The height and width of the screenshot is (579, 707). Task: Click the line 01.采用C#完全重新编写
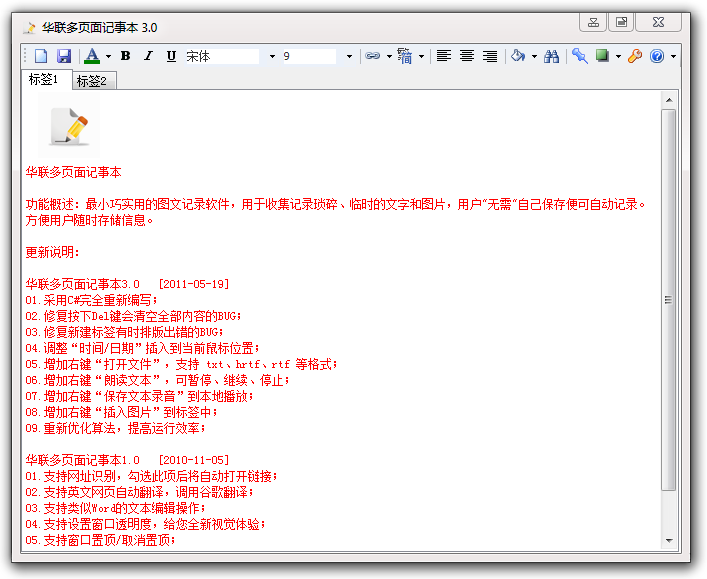click(x=92, y=300)
